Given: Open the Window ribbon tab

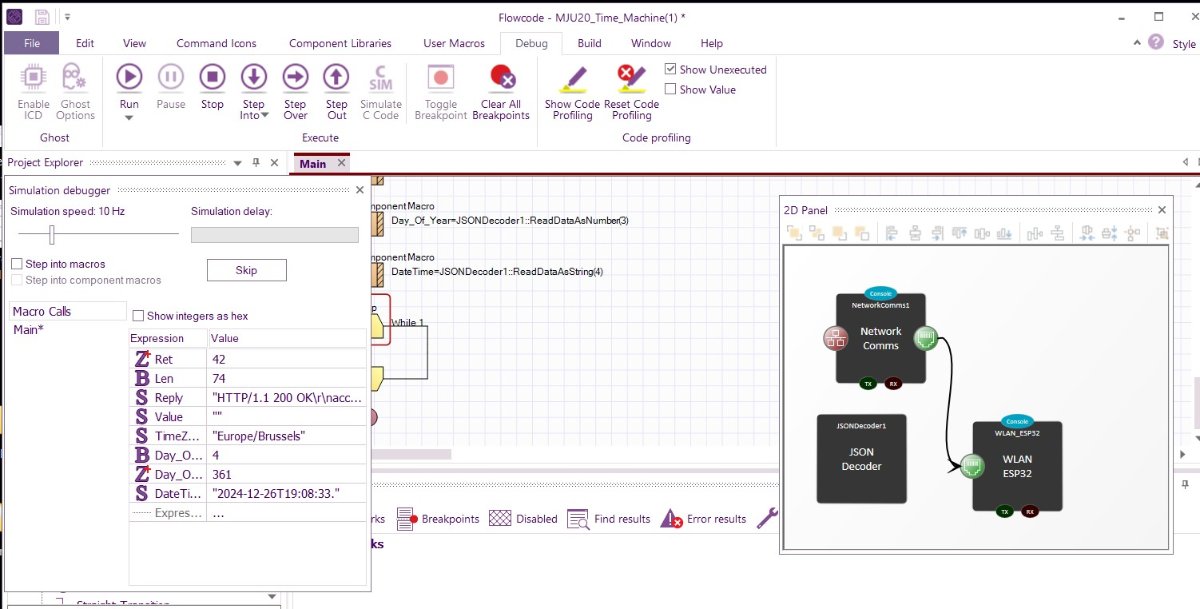Looking at the screenshot, I should click(x=651, y=43).
